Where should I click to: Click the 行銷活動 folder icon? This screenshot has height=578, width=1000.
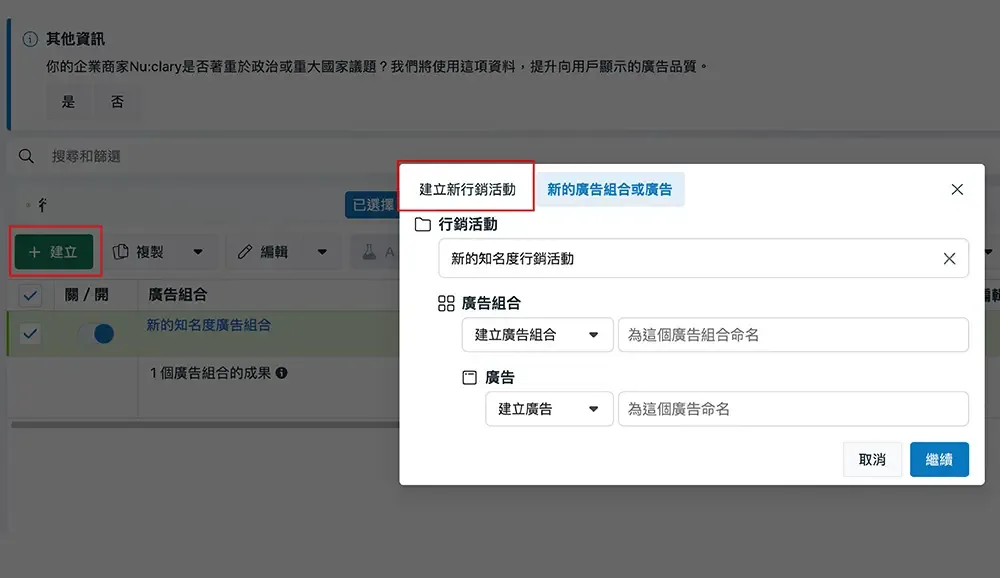[x=423, y=225]
